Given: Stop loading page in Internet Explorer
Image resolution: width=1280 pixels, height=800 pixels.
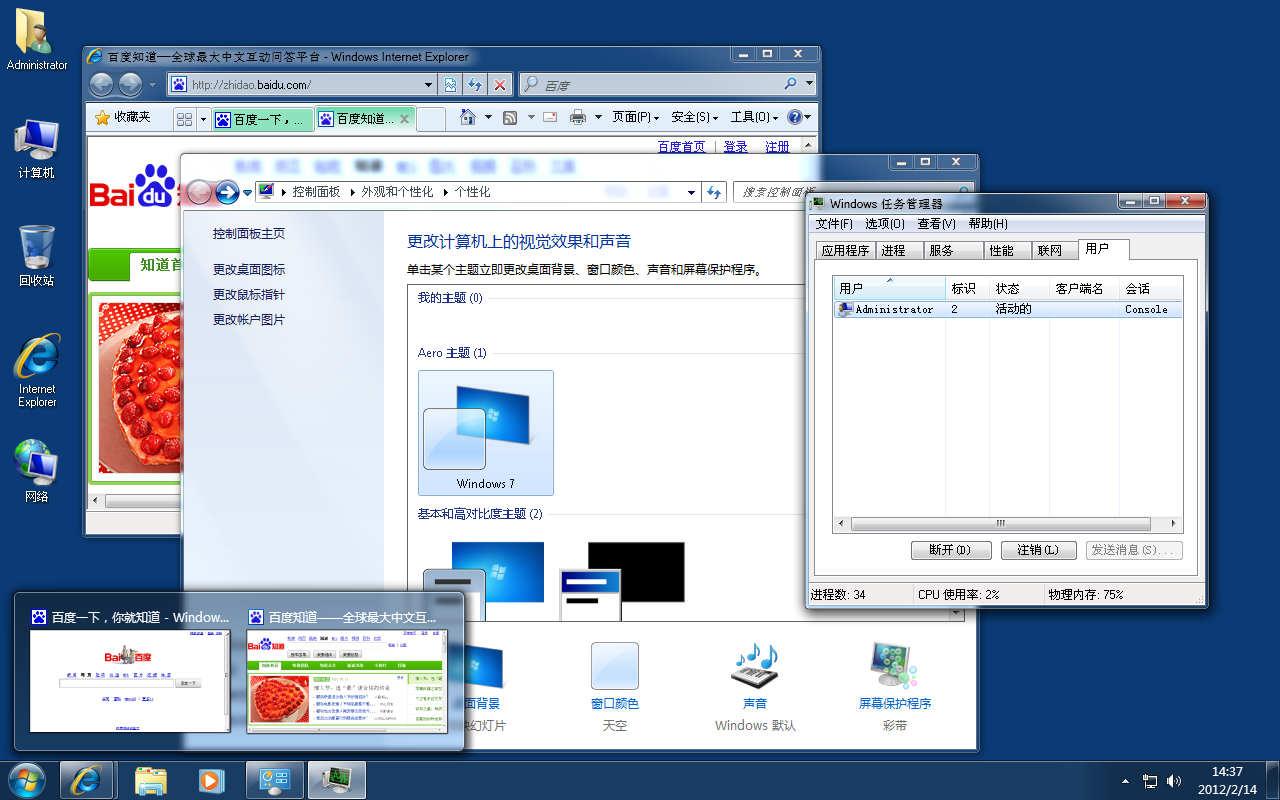Looking at the screenshot, I should (x=500, y=85).
